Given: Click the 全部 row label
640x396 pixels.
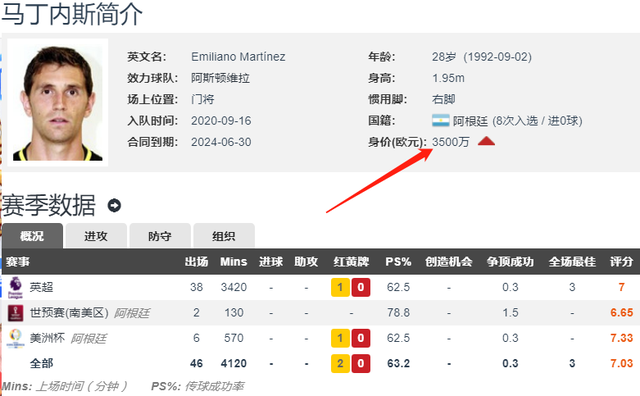Looking at the screenshot, I should pyautogui.click(x=41, y=363).
